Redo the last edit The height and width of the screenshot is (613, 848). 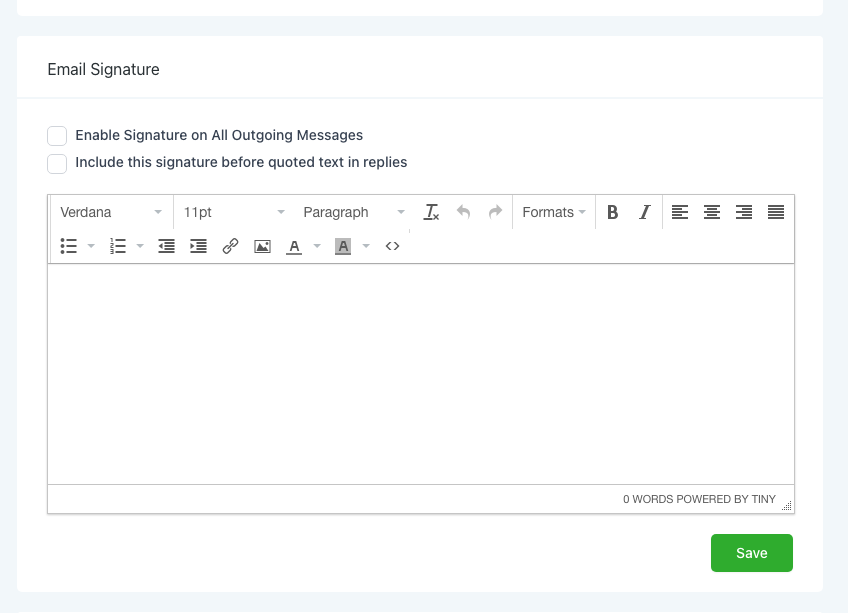[495, 212]
